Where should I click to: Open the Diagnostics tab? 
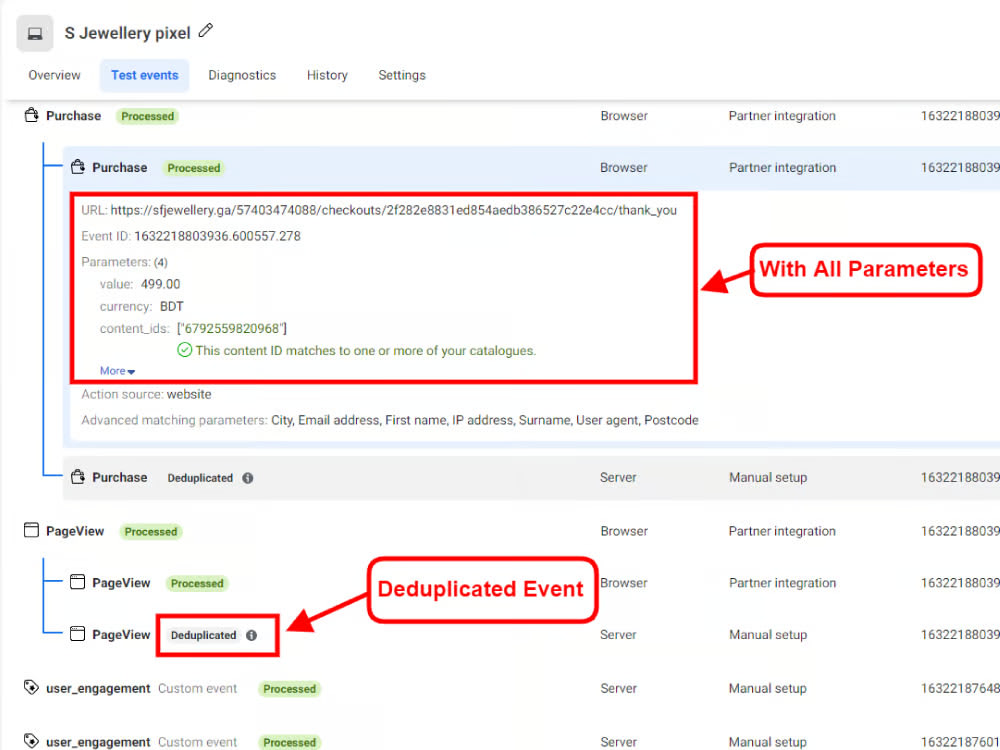point(242,75)
